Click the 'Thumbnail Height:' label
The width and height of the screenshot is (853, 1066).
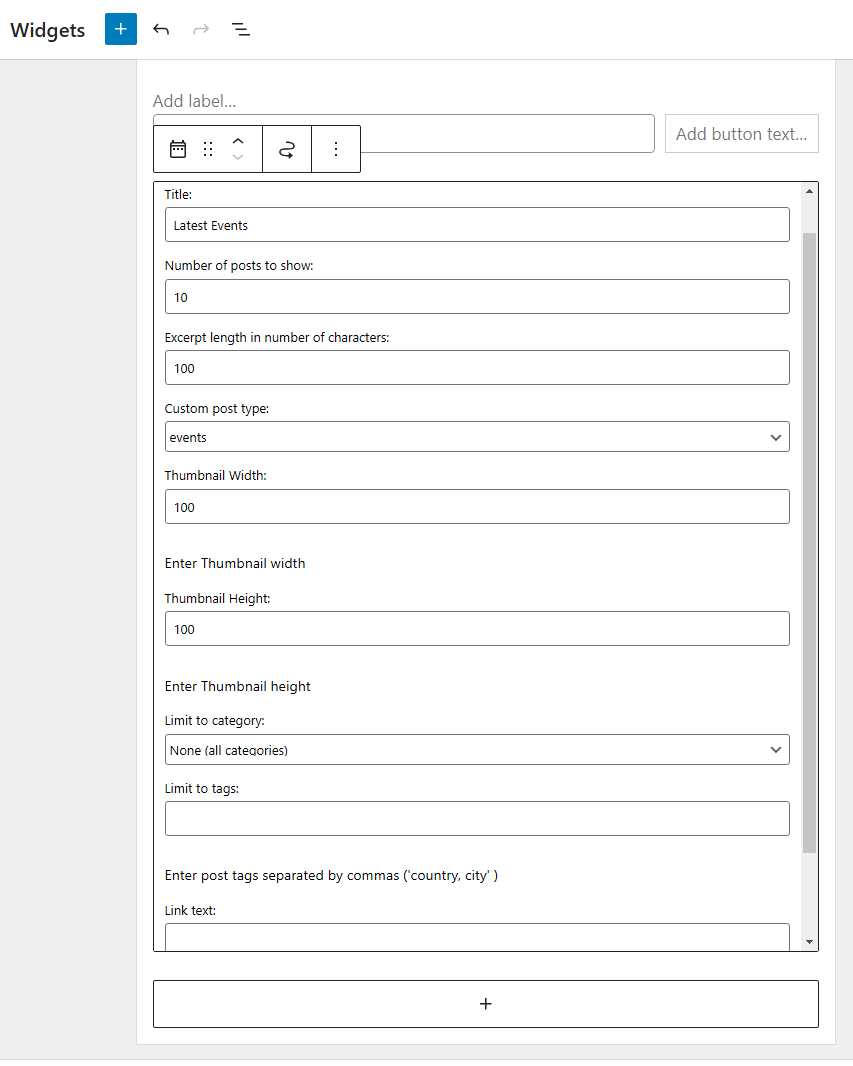[x=217, y=598]
